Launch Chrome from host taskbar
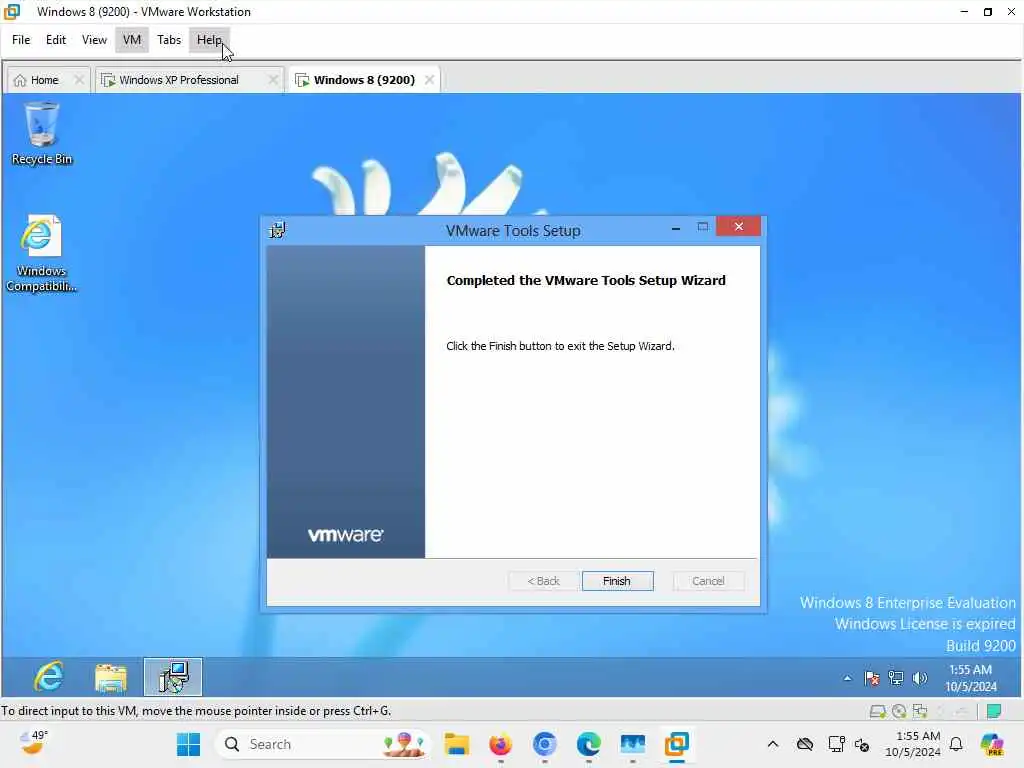The height and width of the screenshot is (768, 1024). [x=545, y=744]
